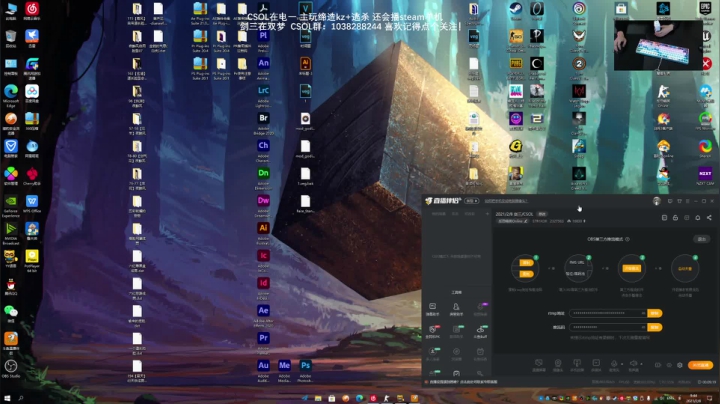Screen dimensions: 720x404
Task: Open the Adobe Lightroom Classic LrC shortcut
Action: pyautogui.click(x=263, y=95)
